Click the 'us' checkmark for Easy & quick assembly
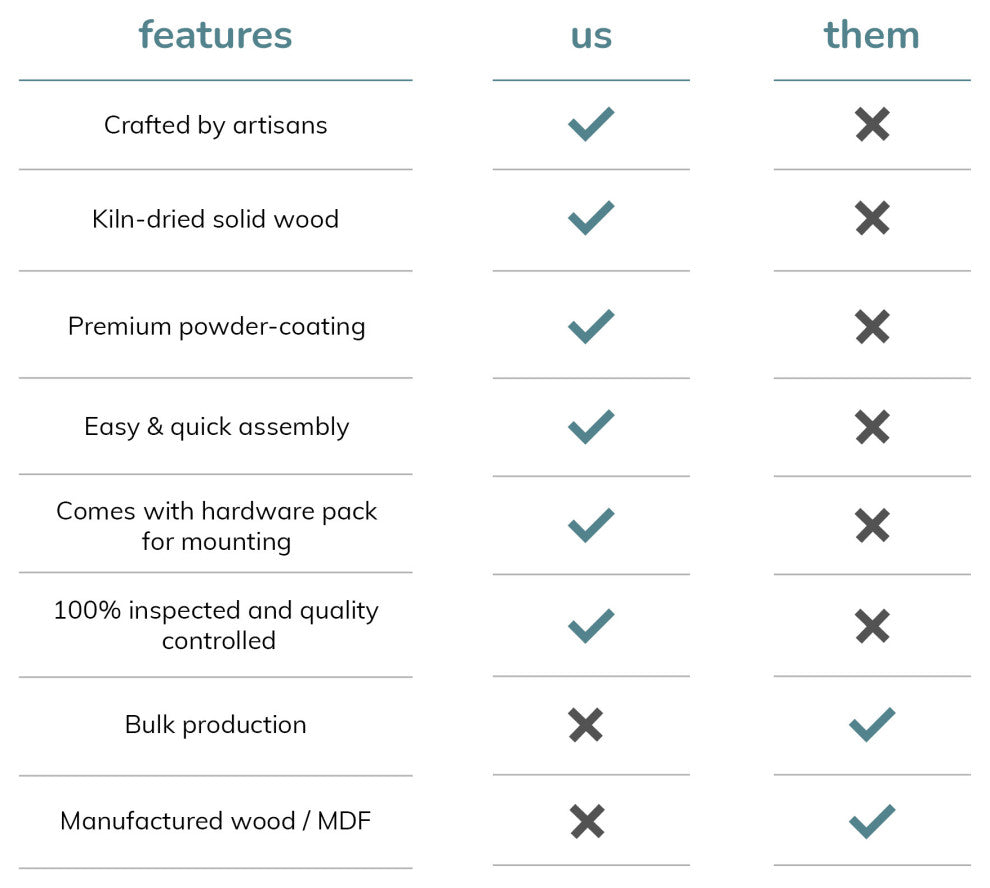This screenshot has width=990, height=888. [591, 427]
